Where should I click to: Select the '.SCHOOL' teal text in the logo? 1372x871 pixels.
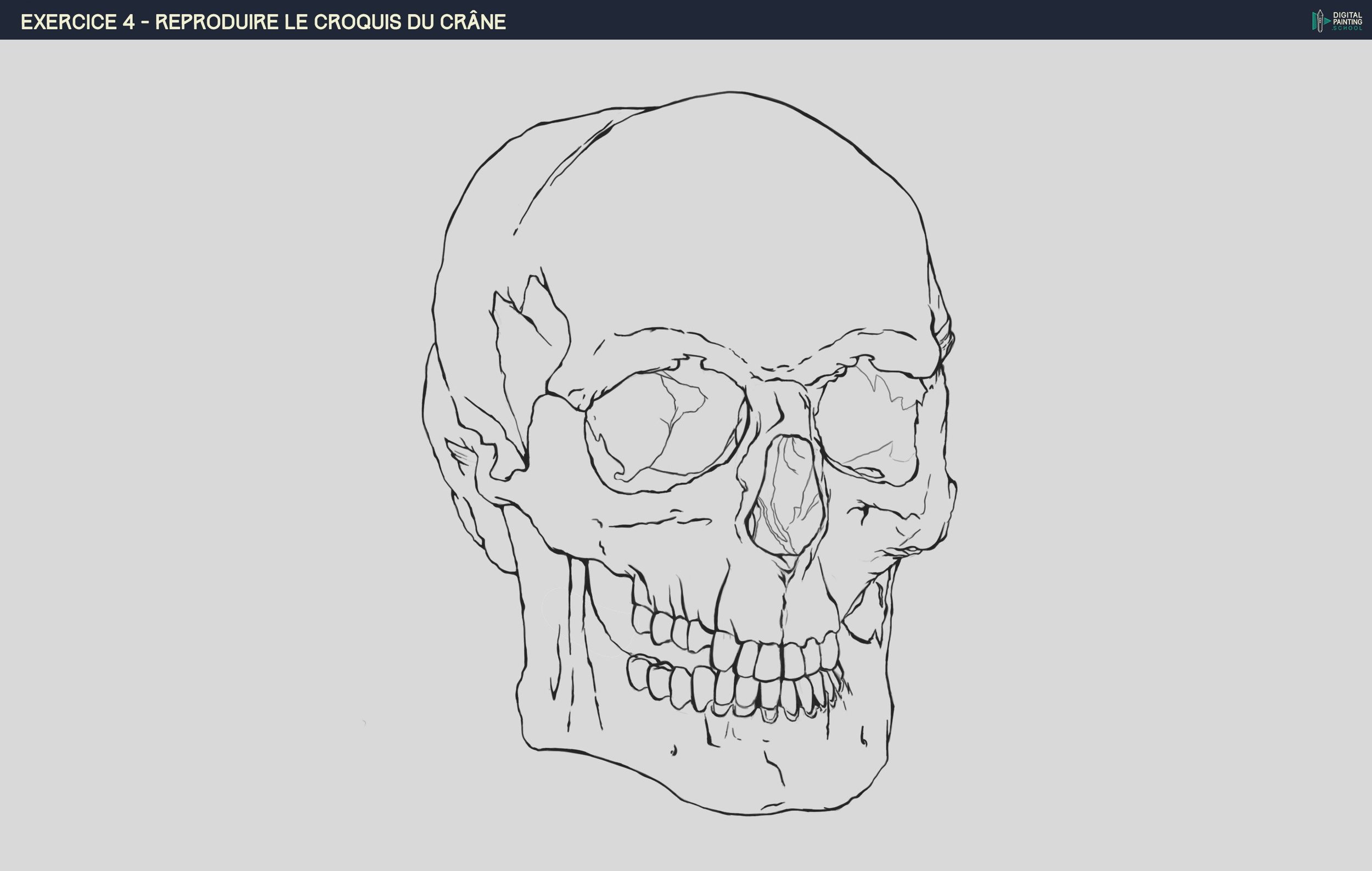[1348, 29]
